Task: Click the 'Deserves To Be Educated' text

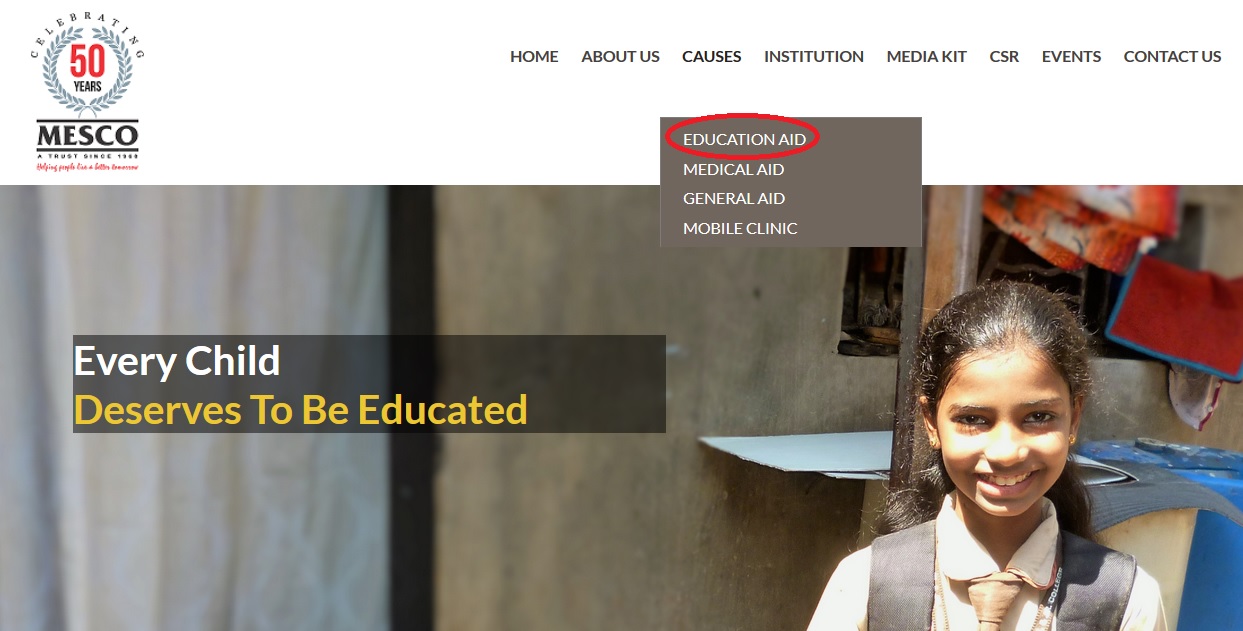Action: point(301,410)
